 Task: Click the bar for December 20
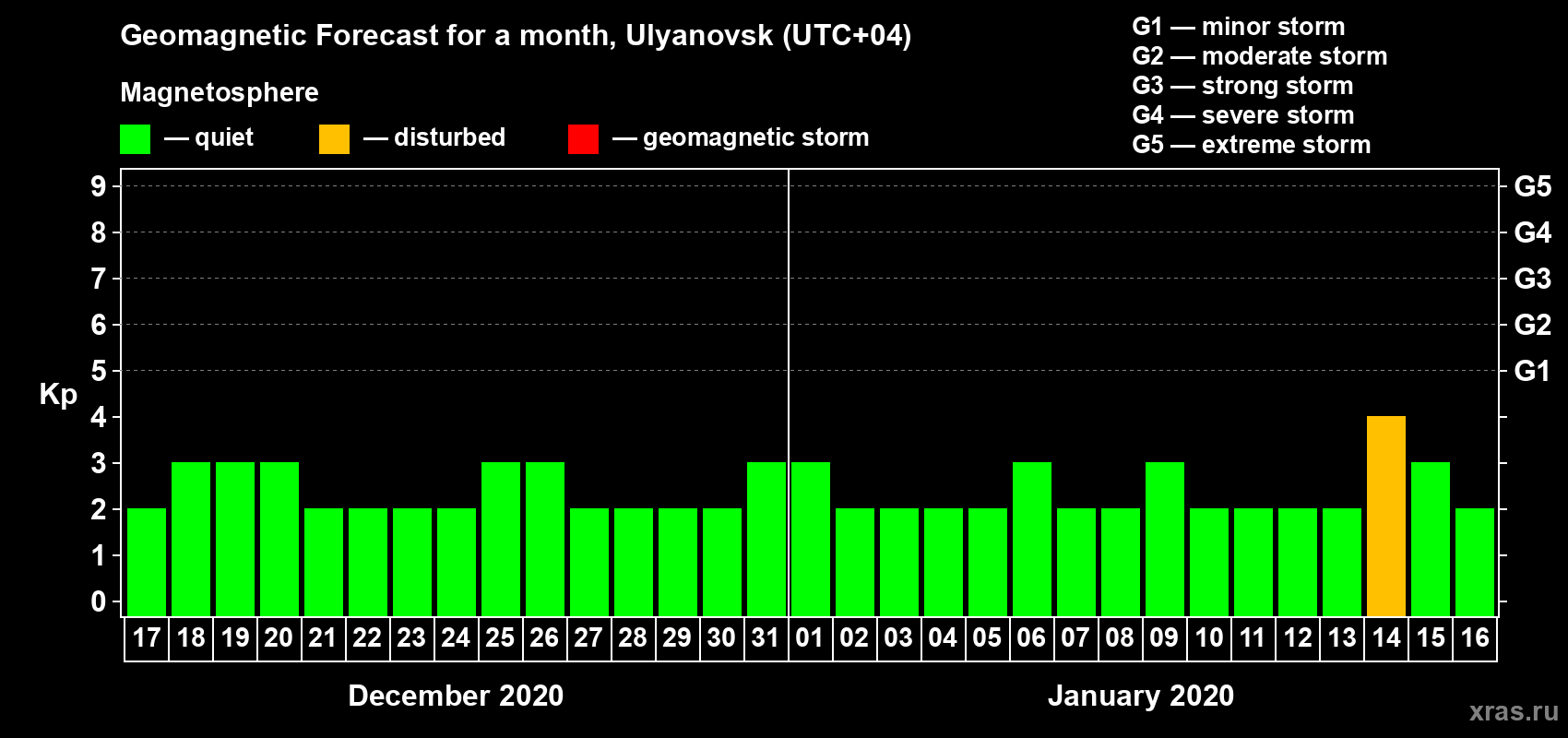coord(279,540)
